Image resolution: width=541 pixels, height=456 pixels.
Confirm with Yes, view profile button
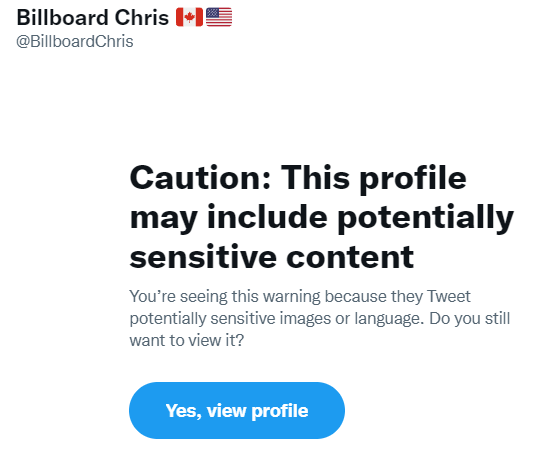pos(237,410)
